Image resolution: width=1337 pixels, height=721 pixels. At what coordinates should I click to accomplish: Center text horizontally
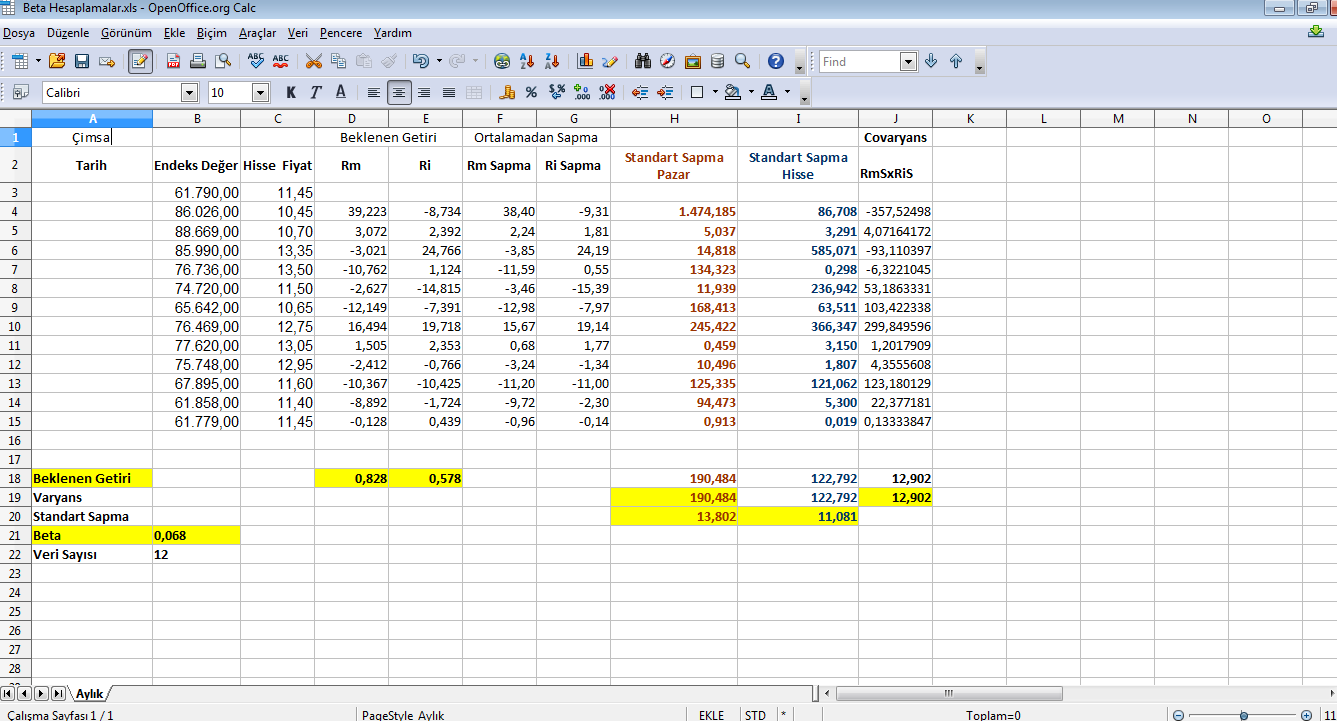[x=399, y=92]
